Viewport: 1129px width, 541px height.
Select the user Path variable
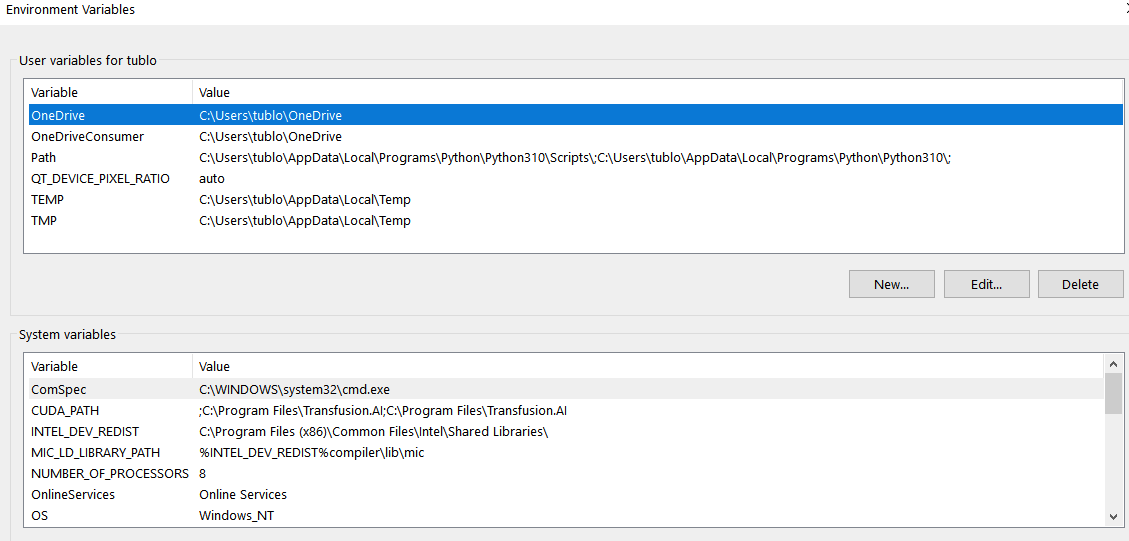[x=575, y=157]
